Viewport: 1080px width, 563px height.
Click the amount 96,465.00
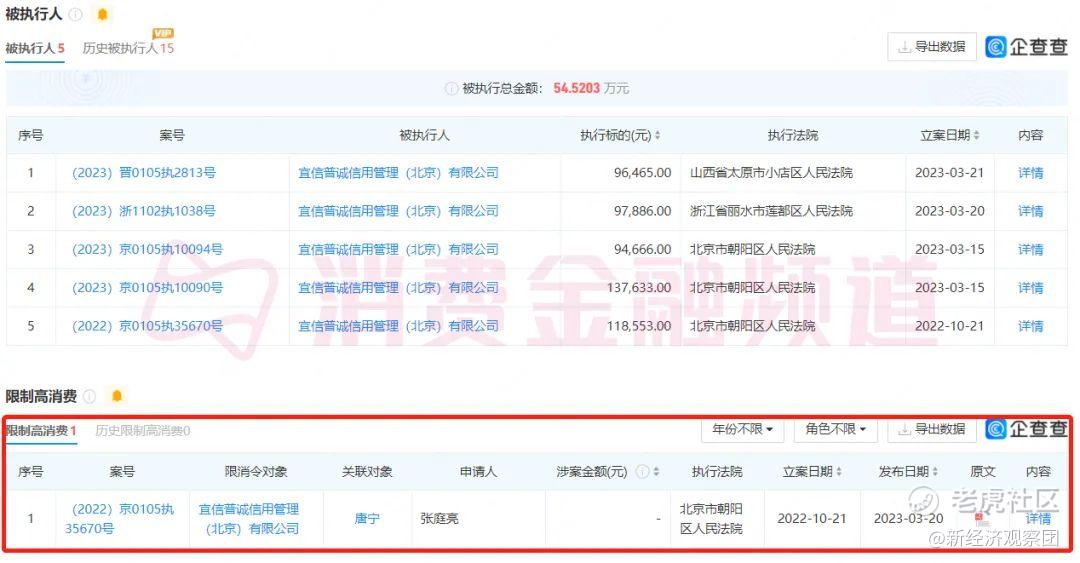pyautogui.click(x=643, y=173)
